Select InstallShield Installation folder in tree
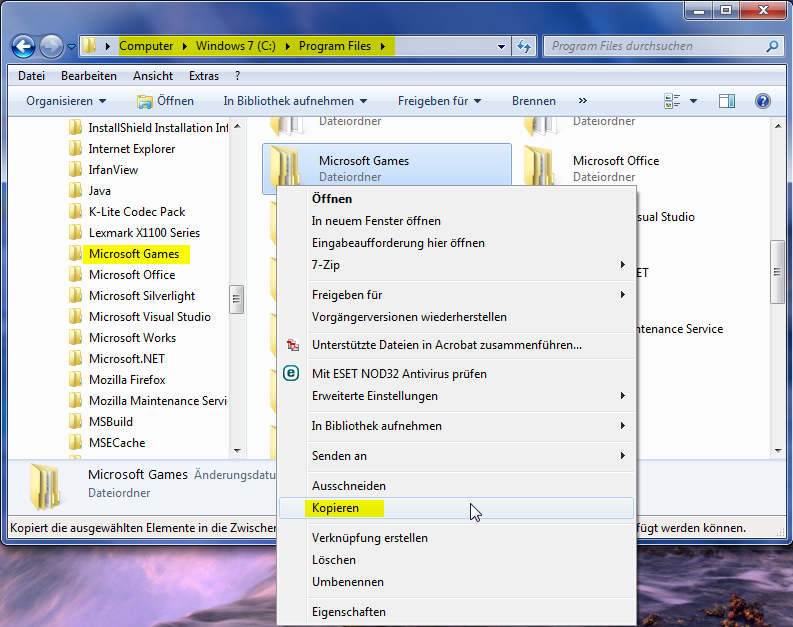This screenshot has height=627, width=793. tap(158, 128)
